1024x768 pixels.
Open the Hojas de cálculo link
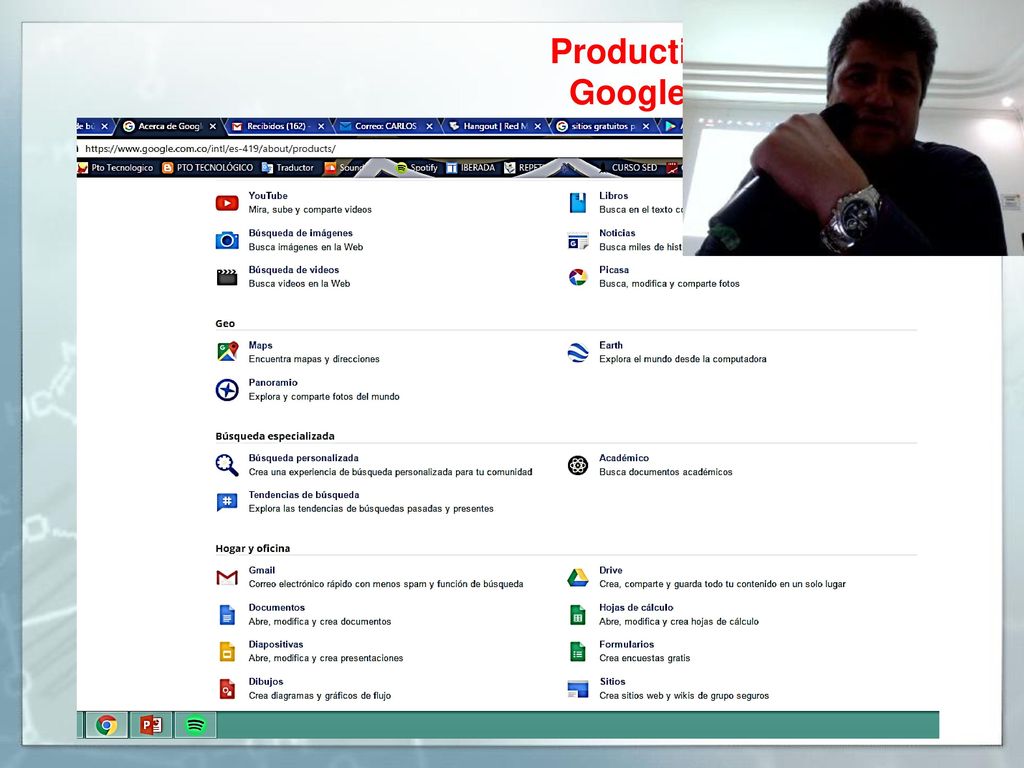pos(636,607)
